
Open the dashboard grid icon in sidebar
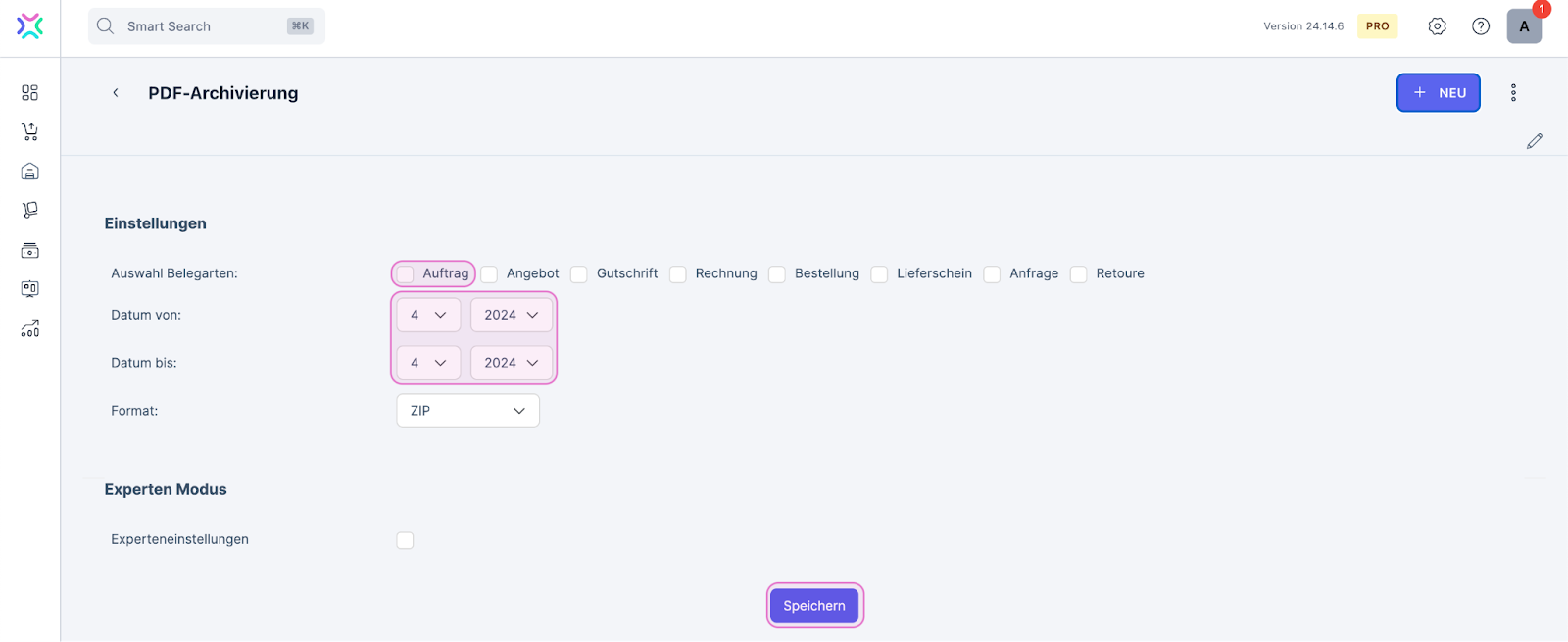[x=30, y=92]
